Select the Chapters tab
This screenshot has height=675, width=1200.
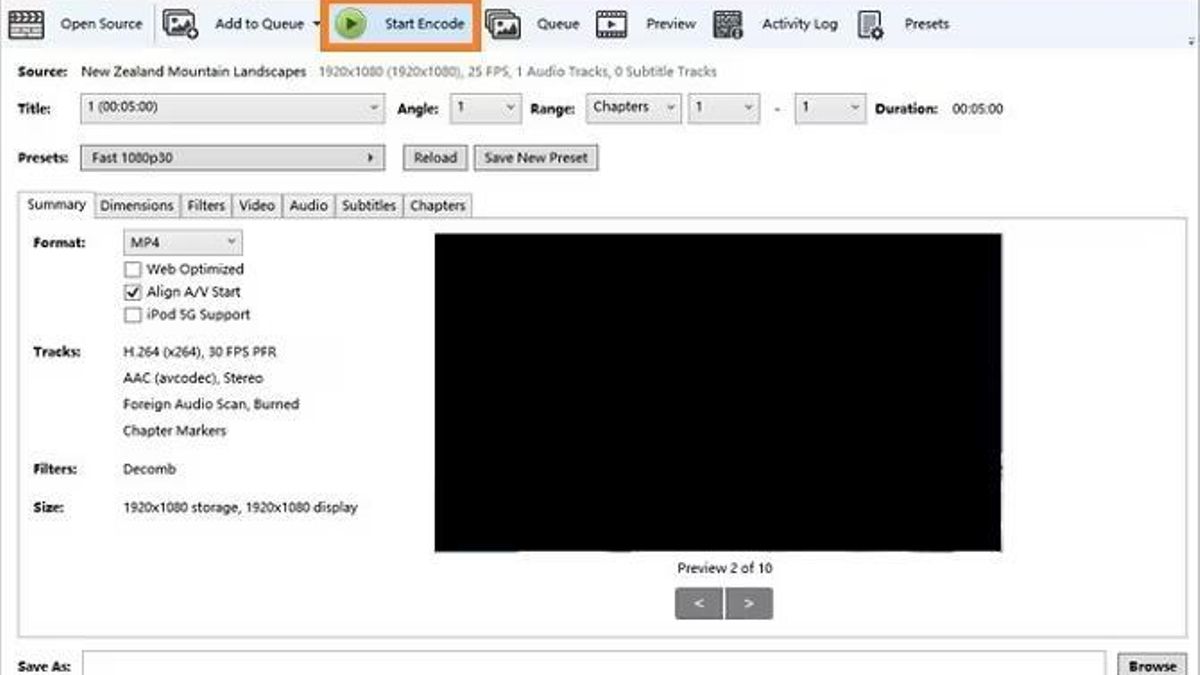coord(438,205)
